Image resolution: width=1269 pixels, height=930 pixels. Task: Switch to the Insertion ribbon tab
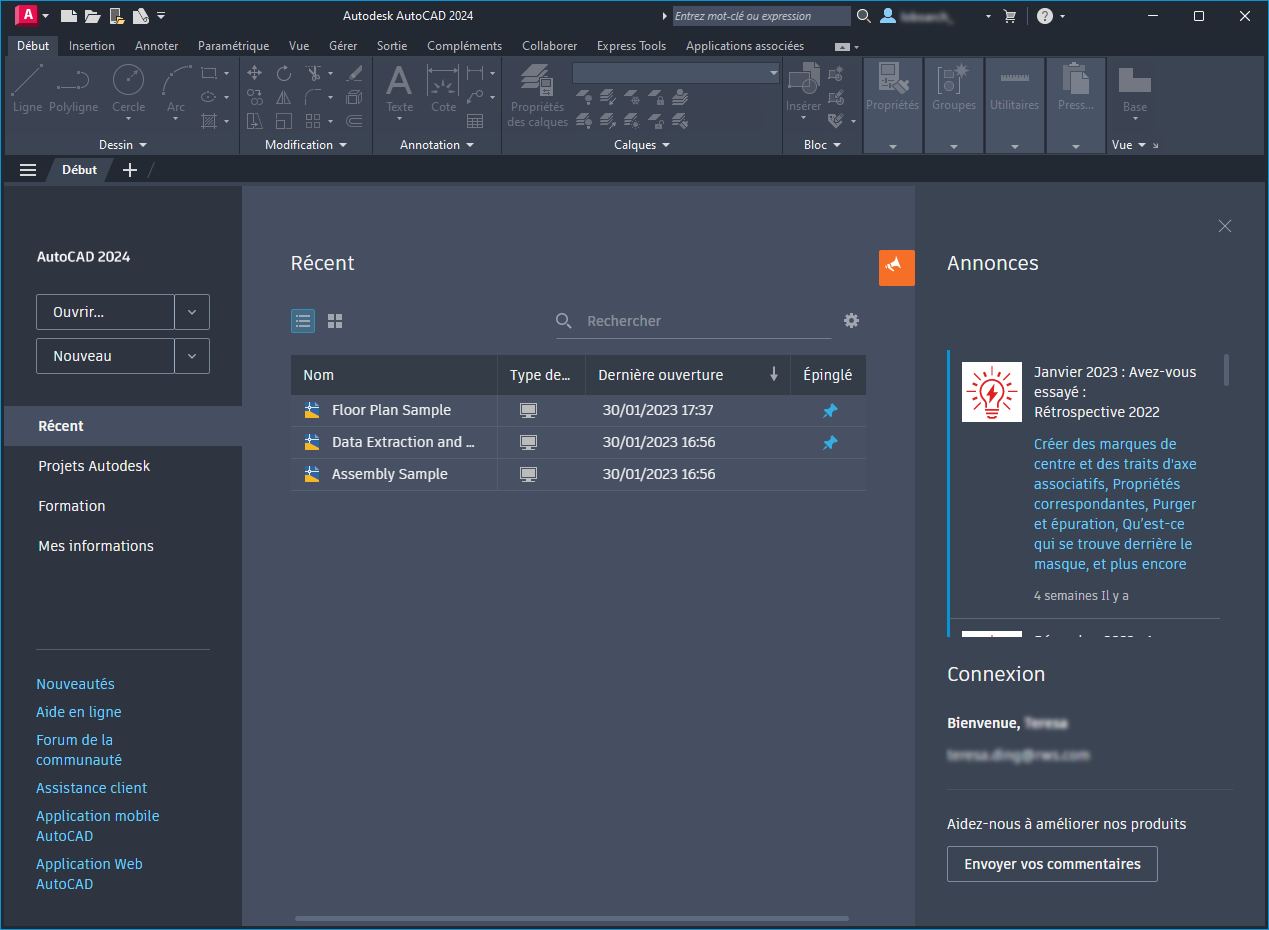[92, 46]
